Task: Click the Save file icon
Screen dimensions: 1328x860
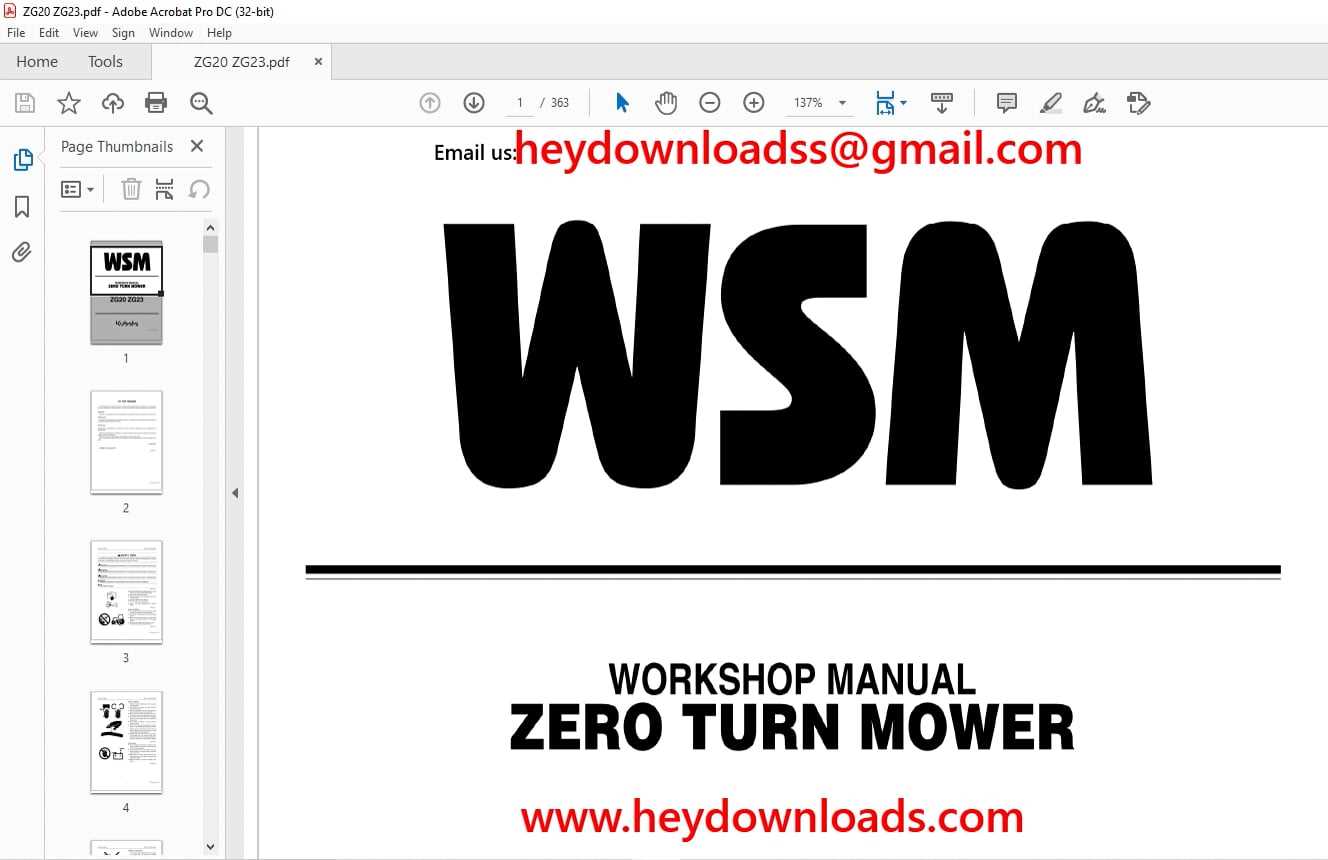Action: (25, 103)
